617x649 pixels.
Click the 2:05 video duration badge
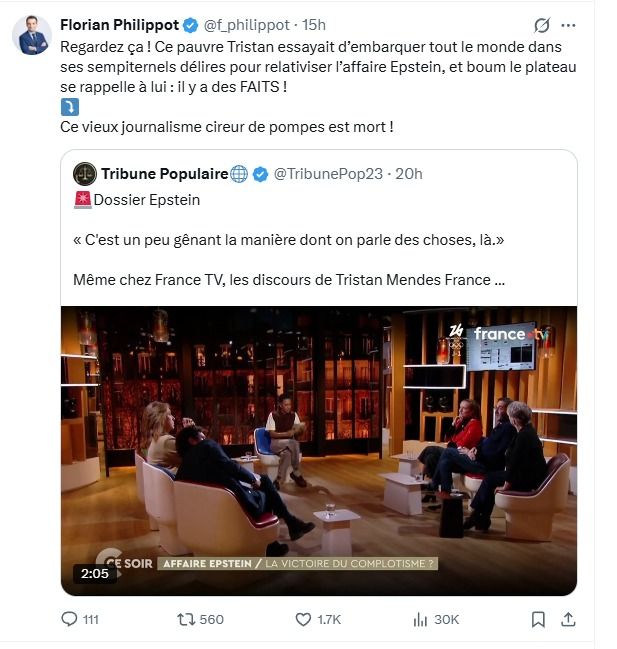pyautogui.click(x=93, y=574)
